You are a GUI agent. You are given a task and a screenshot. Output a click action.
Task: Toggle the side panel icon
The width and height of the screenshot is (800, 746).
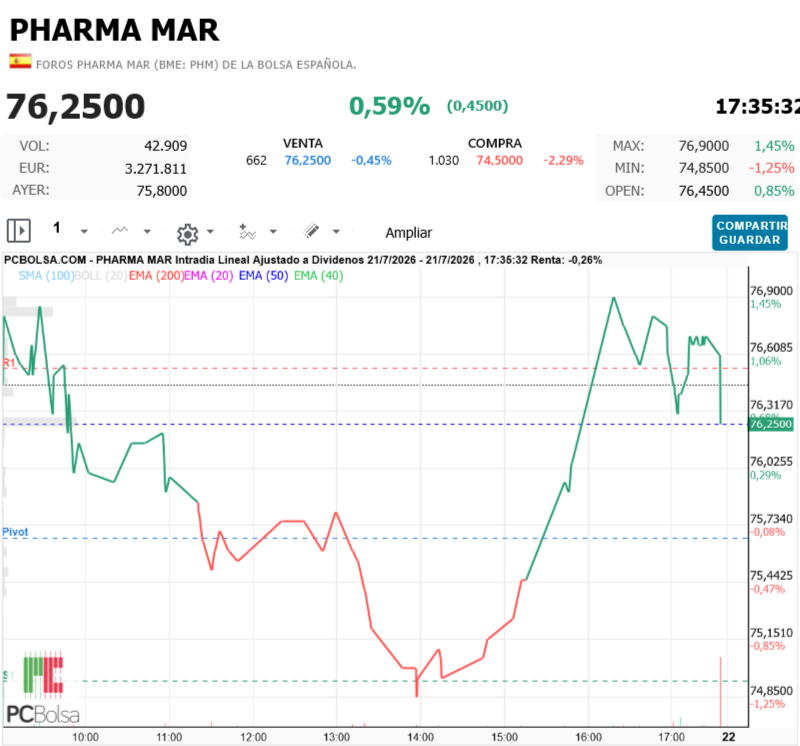pos(19,231)
